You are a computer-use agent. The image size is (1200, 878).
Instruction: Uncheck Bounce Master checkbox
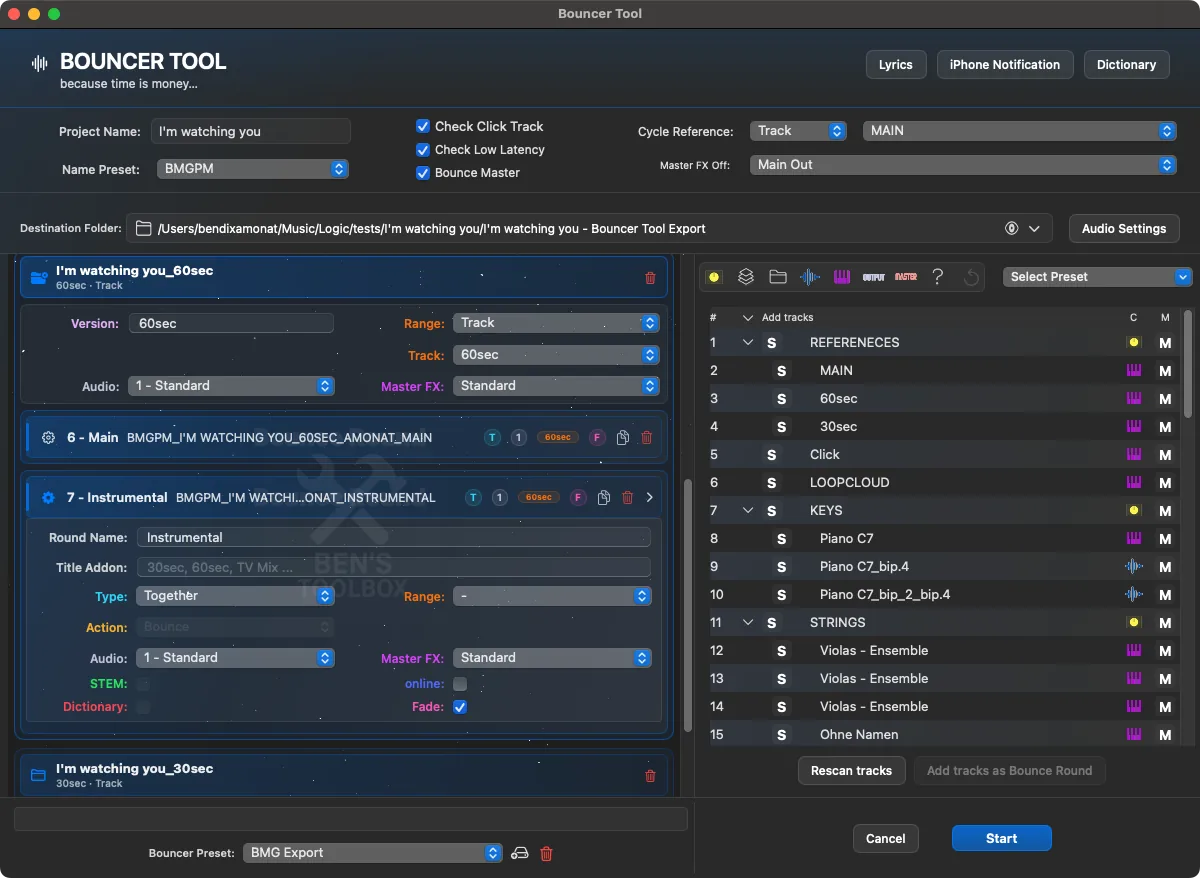coord(423,172)
